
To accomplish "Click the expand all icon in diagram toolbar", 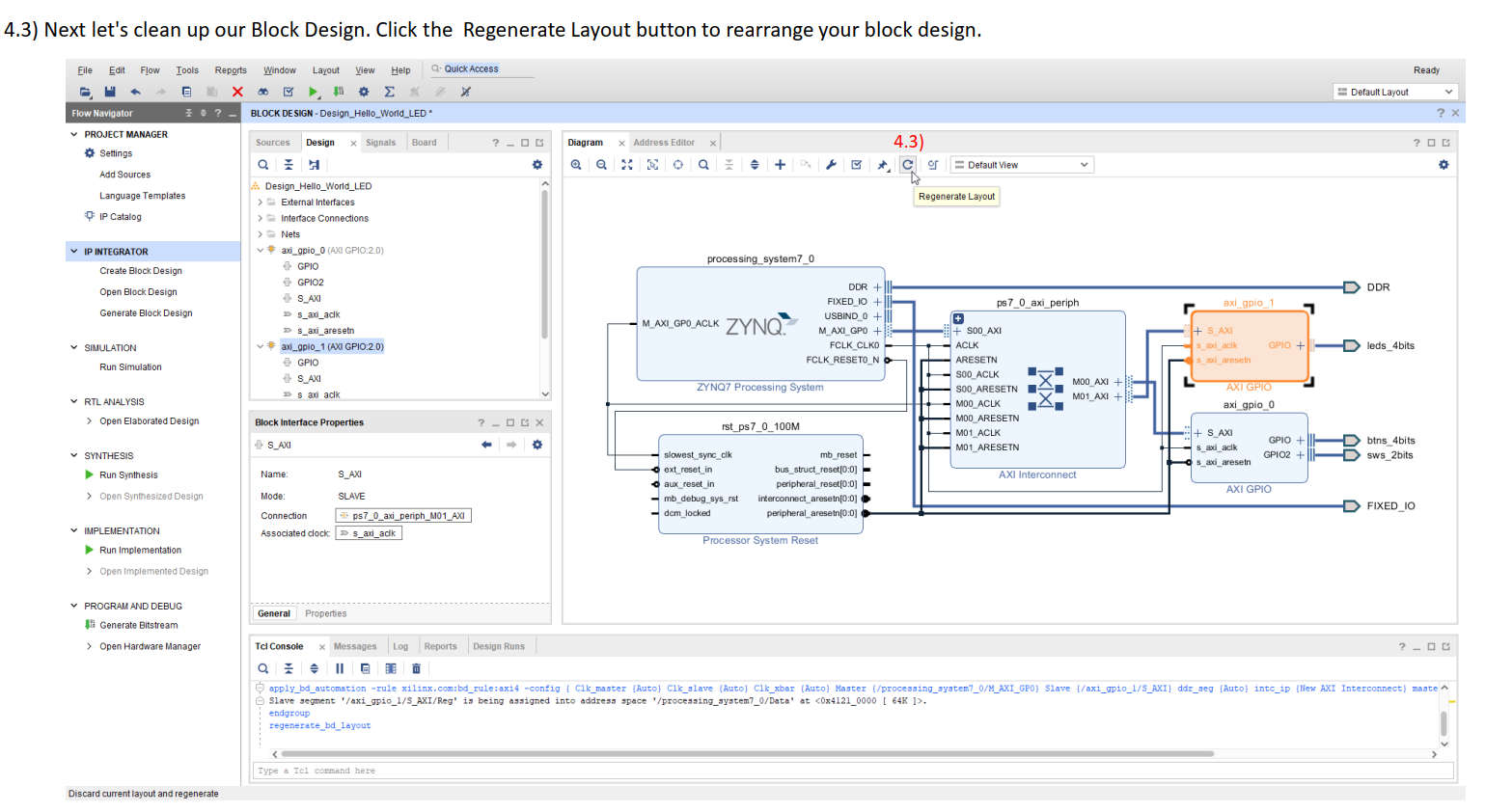I will [x=755, y=165].
